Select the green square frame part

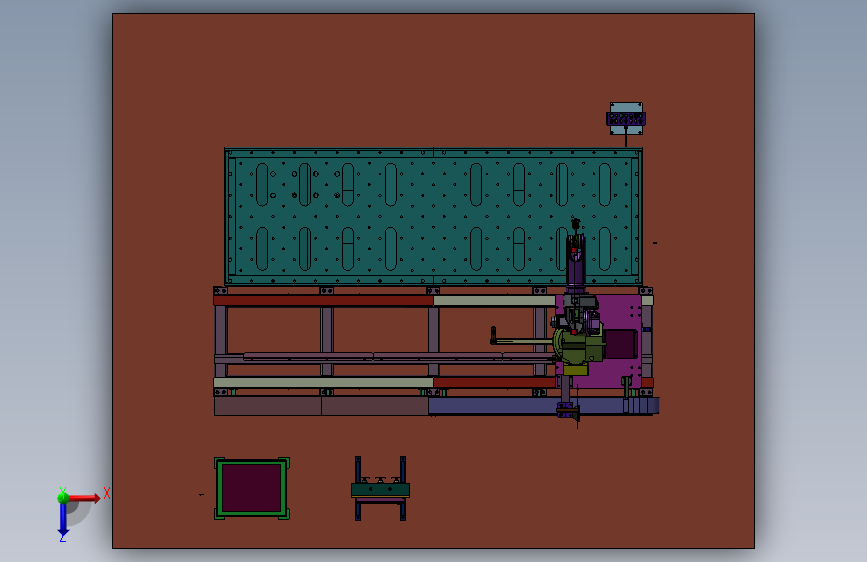(252, 488)
